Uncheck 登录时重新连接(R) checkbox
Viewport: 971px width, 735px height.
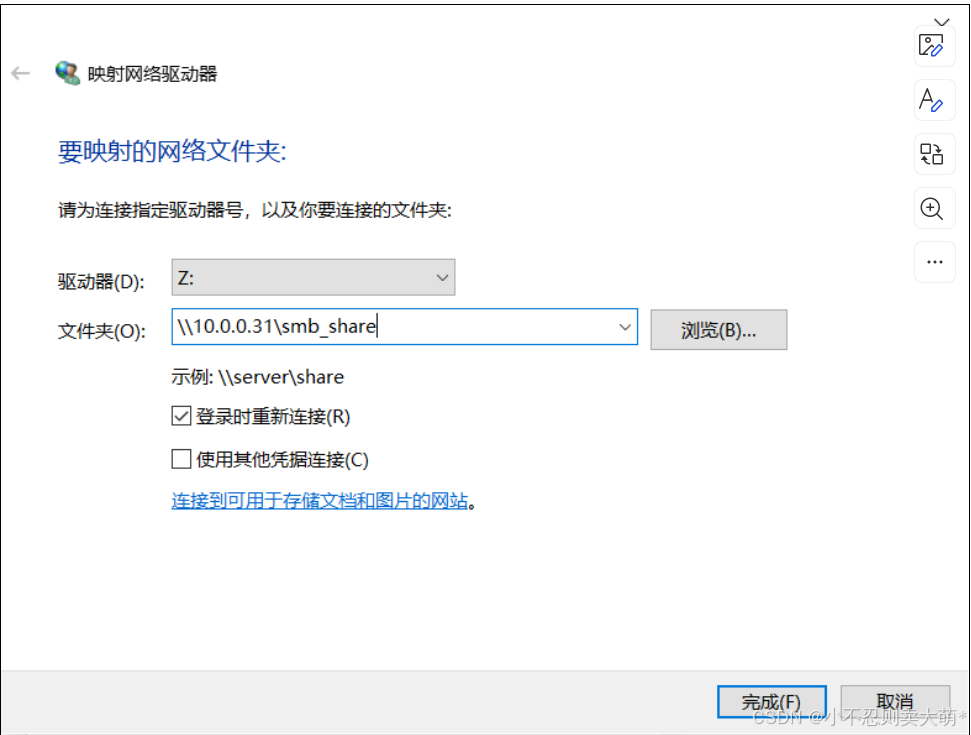[x=181, y=416]
